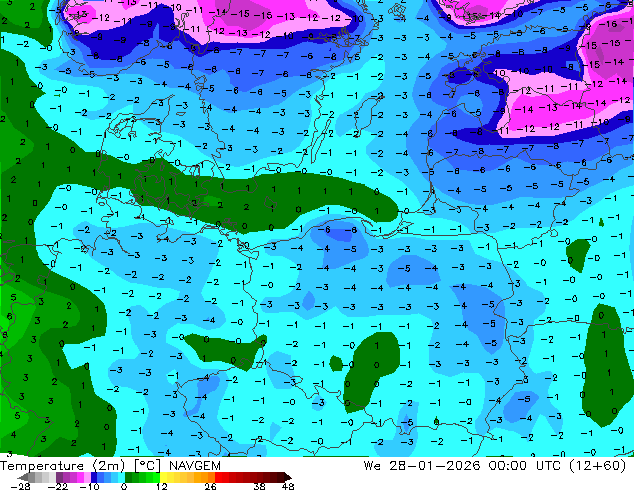The image size is (634, 490).
Task: Click the '38' legend scale label
Action: [260, 486]
